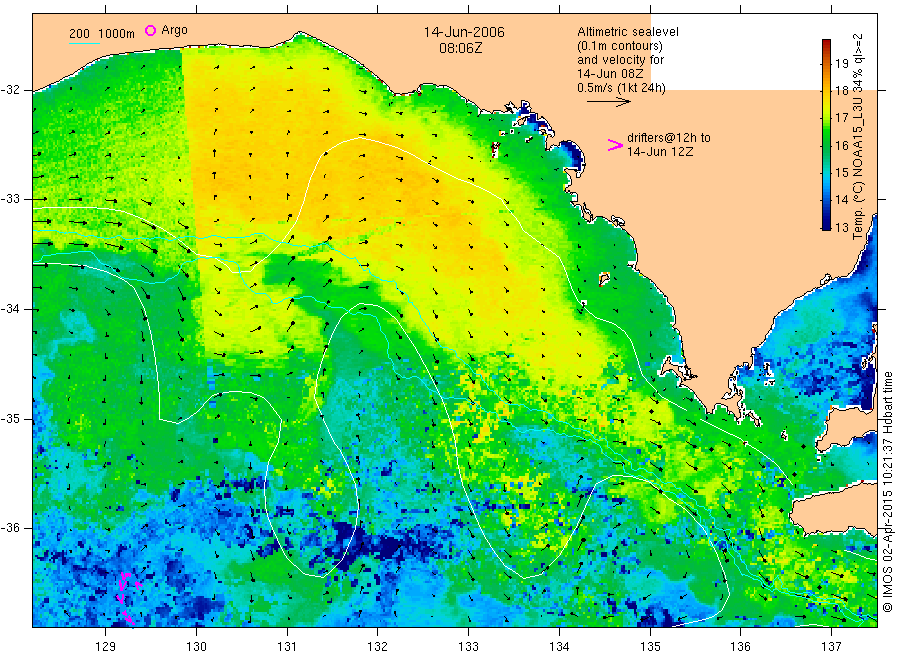Click the '1000m' depth legend label

click(116, 34)
